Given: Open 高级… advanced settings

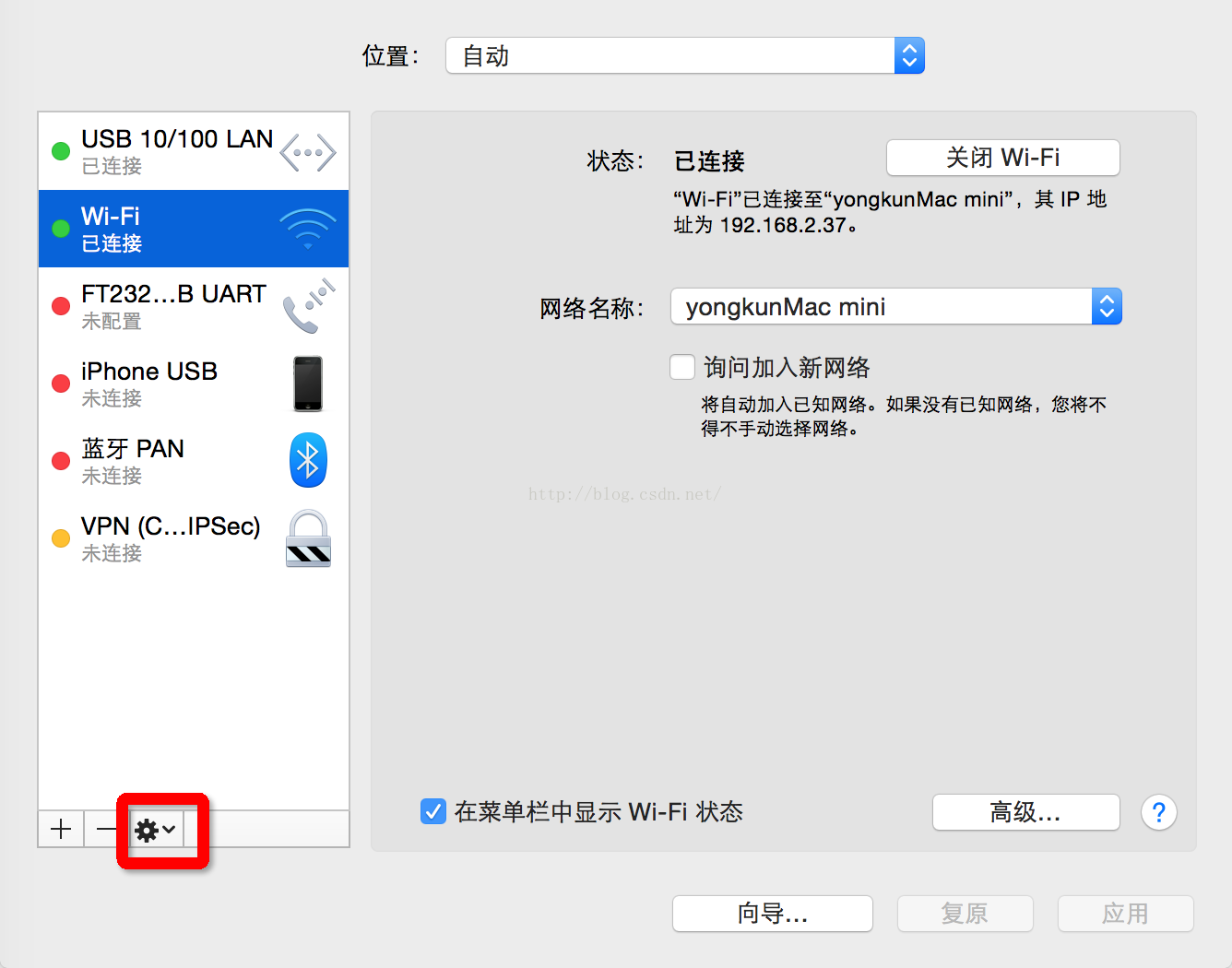Looking at the screenshot, I should [x=1026, y=812].
